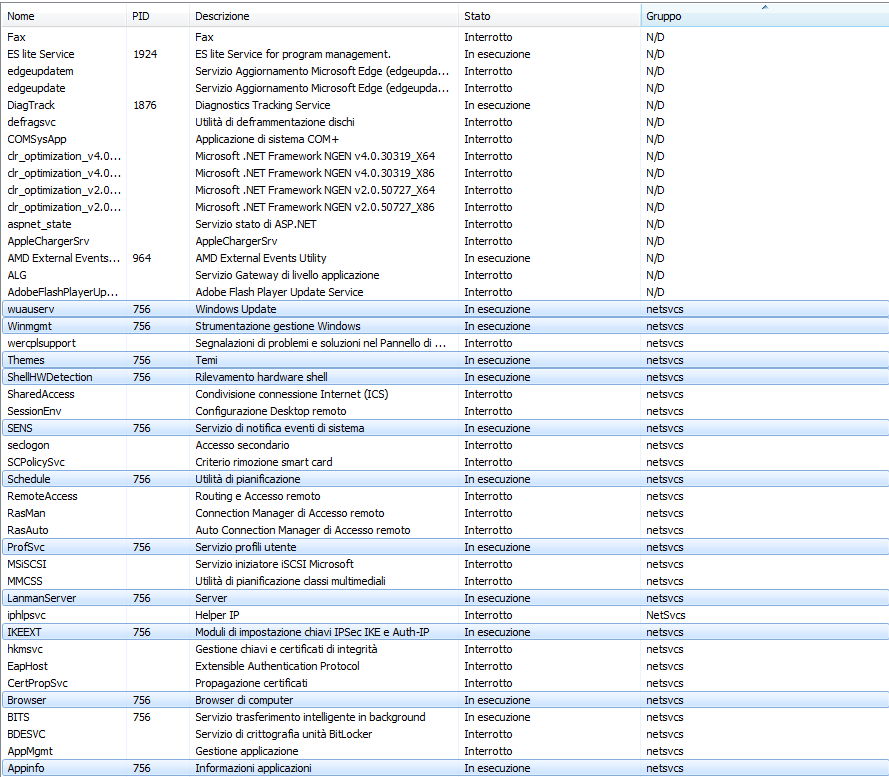This screenshot has height=777, width=889.
Task: Select the Schedule service
Action: (x=29, y=480)
